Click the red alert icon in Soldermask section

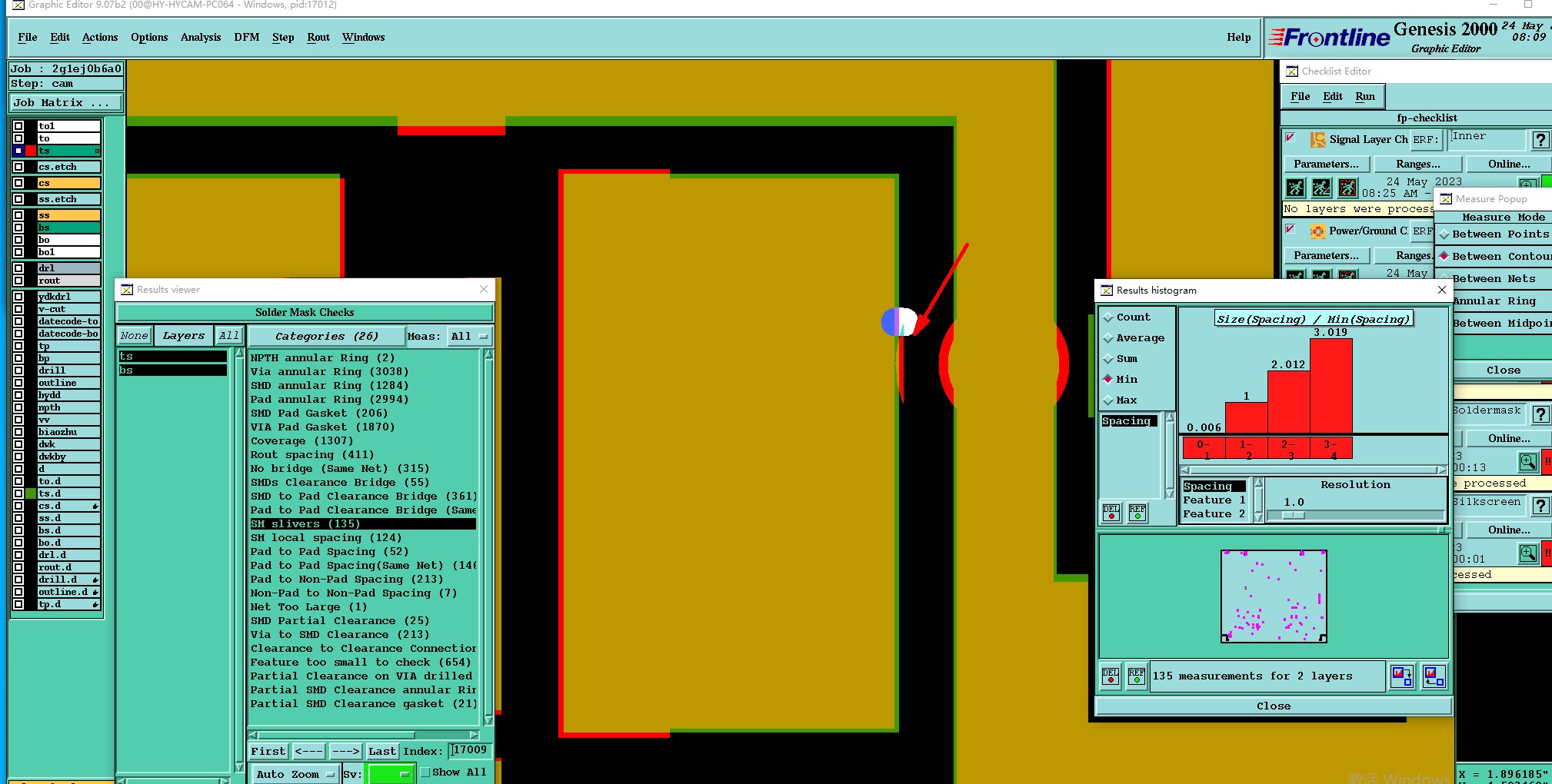click(1547, 461)
